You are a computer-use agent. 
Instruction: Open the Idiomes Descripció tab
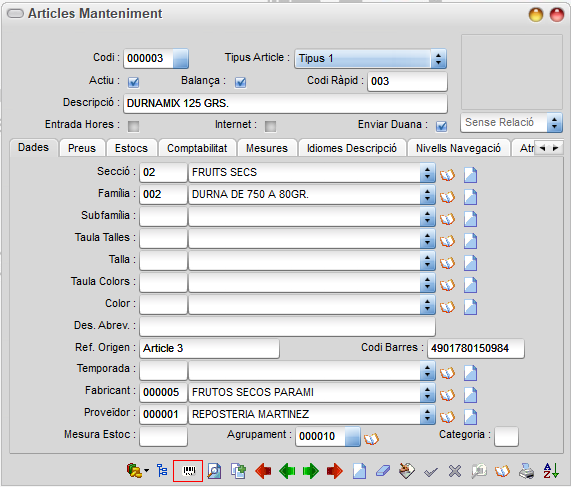(352, 148)
